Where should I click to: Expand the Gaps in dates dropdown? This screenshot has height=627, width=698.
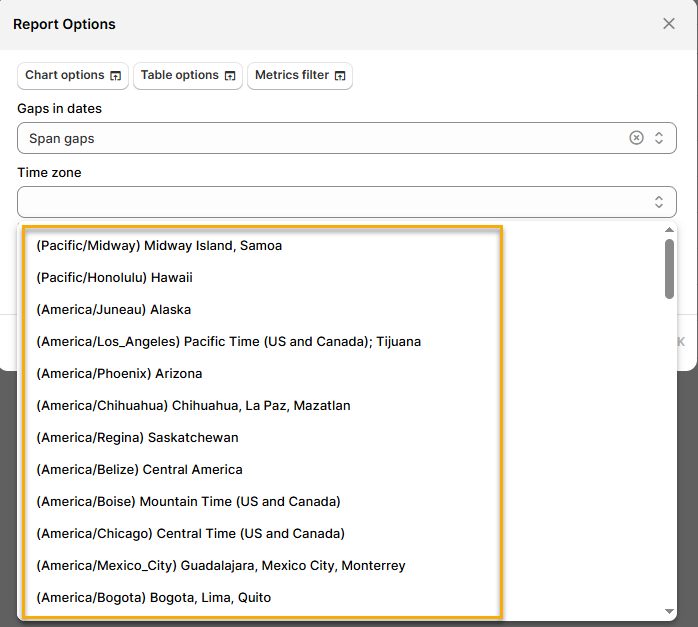[x=659, y=138]
